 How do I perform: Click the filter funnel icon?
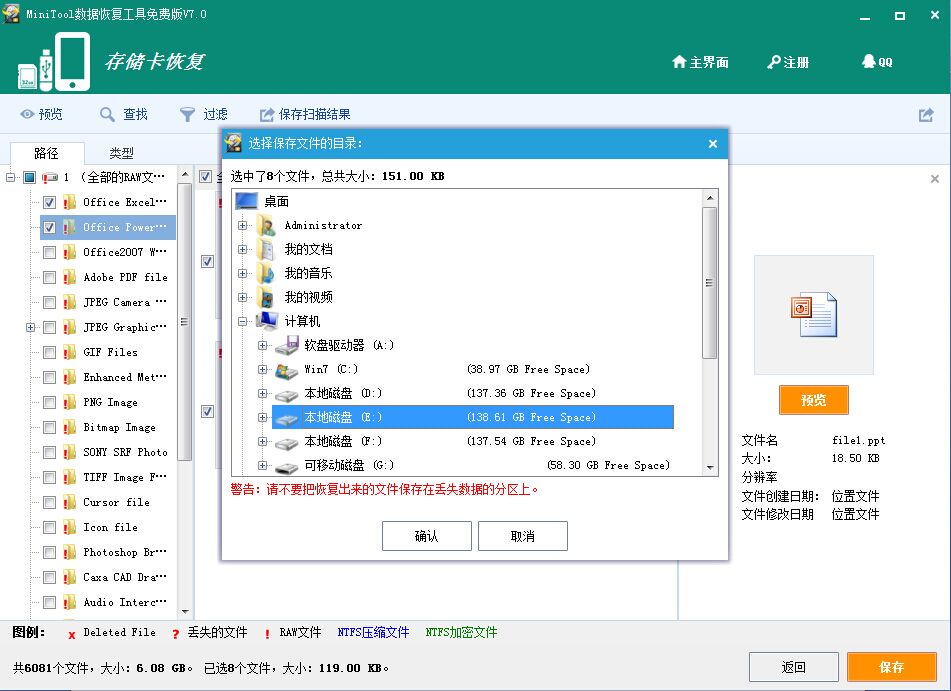point(187,114)
